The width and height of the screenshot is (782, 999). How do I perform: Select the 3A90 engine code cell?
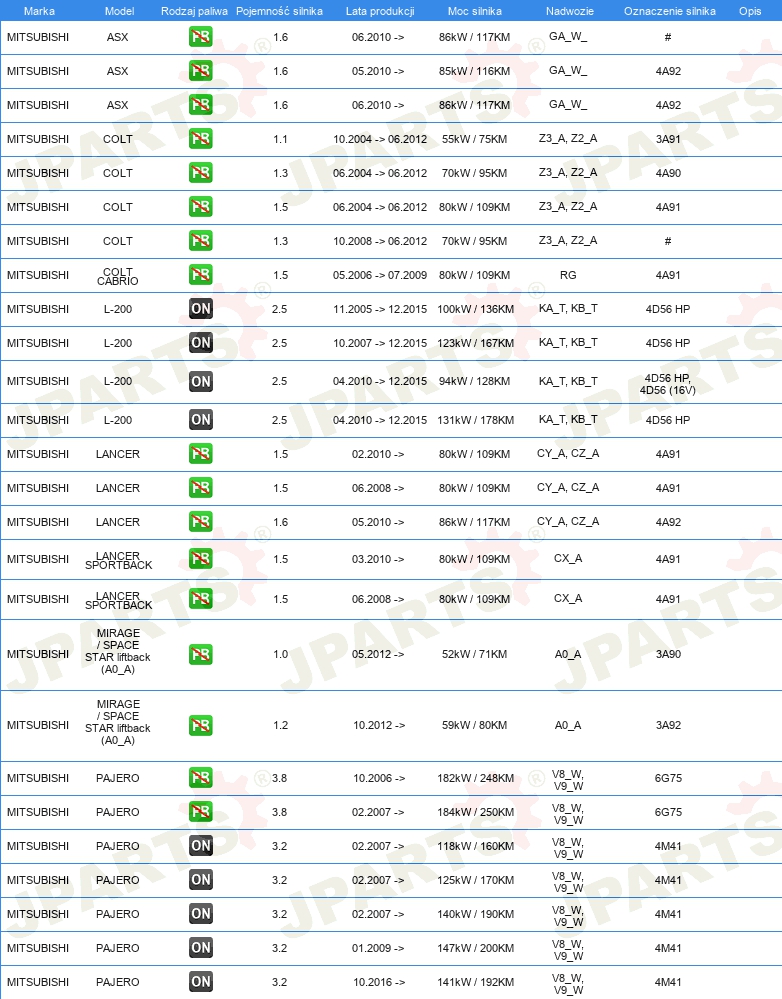[x=668, y=654]
